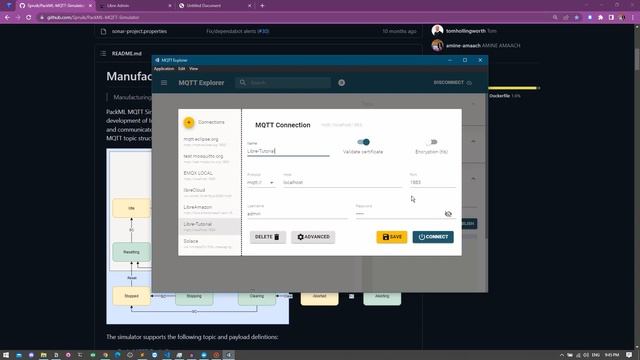Click into the Username input field
640x360 pixels.
pos(298,214)
